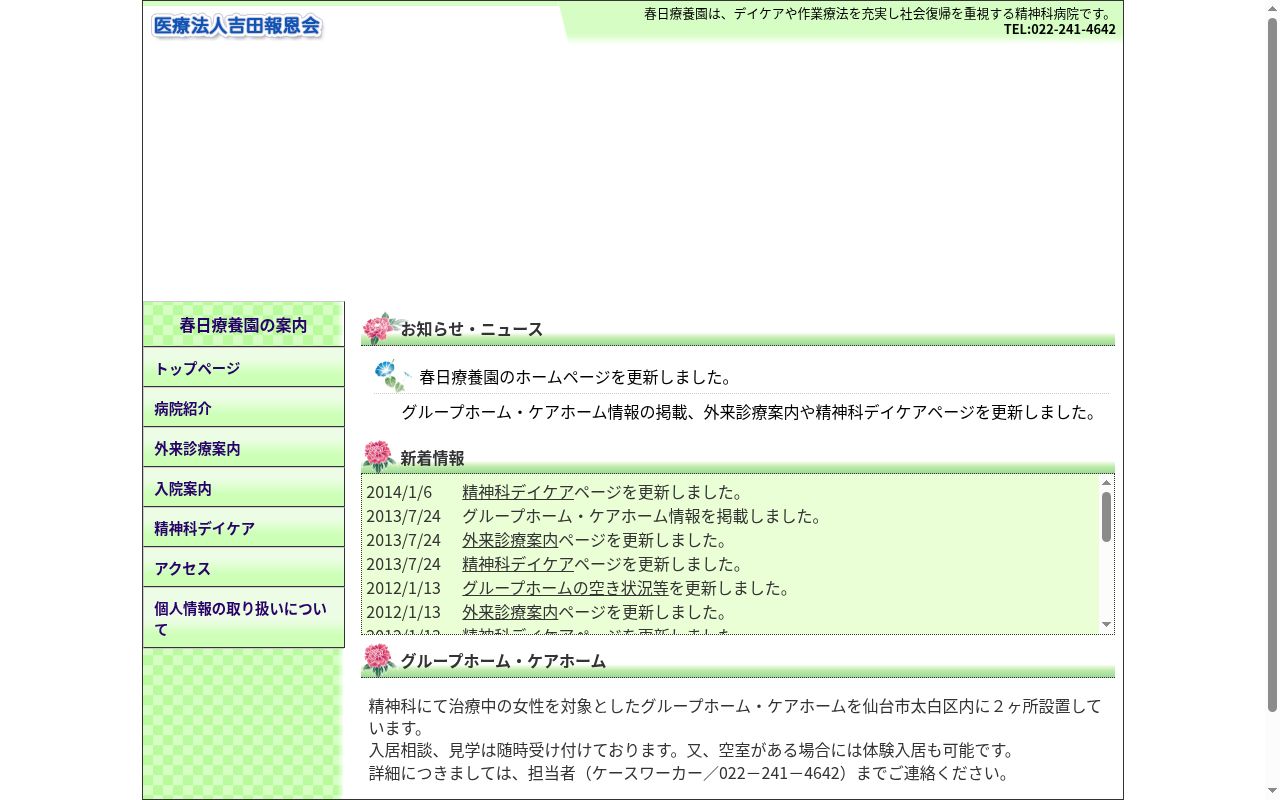Click the line beginning 入居相談、見学は随時受け付け
Screen dimensions: 1280x800
point(693,750)
